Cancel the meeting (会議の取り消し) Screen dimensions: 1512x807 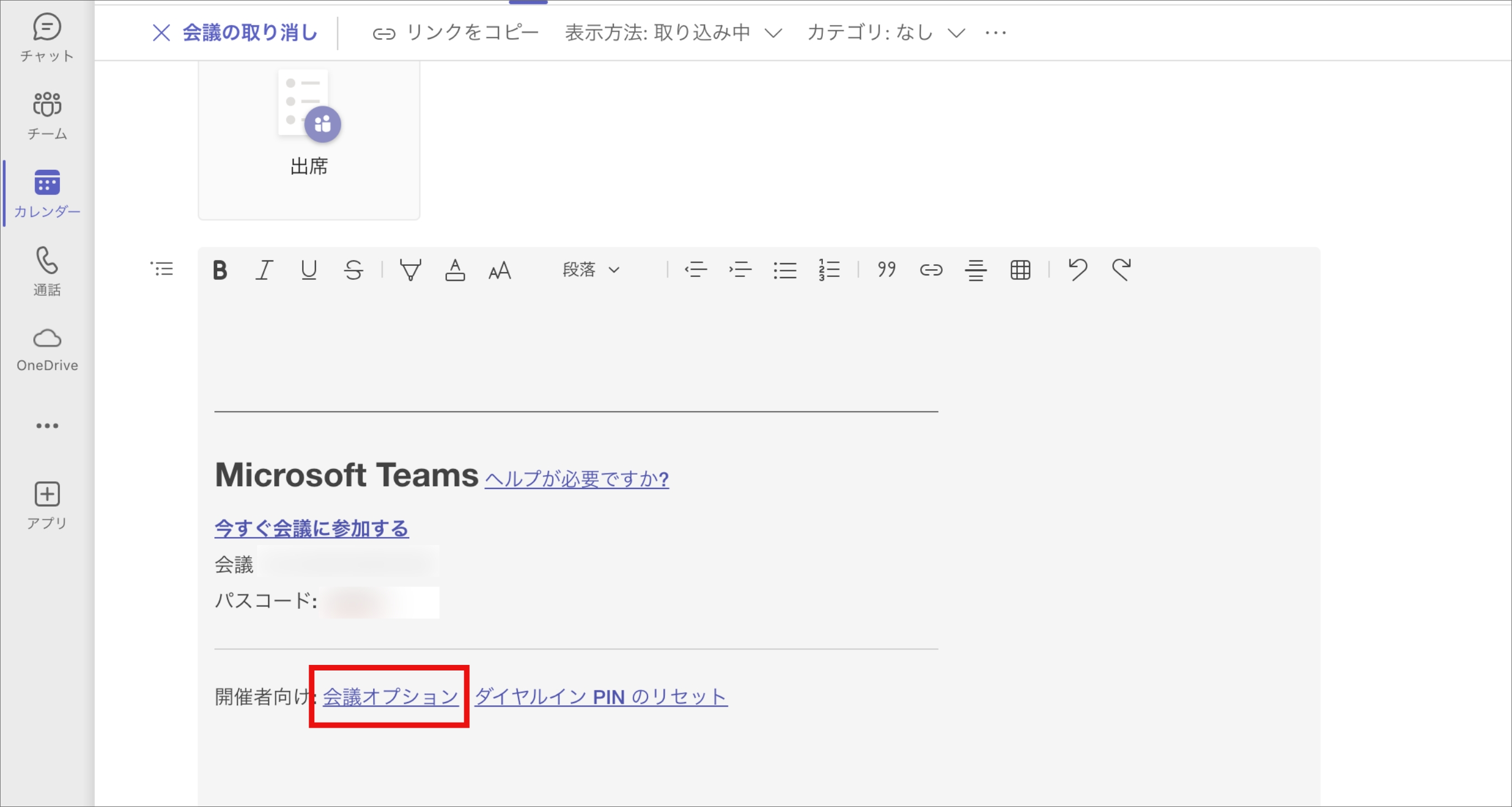(235, 33)
